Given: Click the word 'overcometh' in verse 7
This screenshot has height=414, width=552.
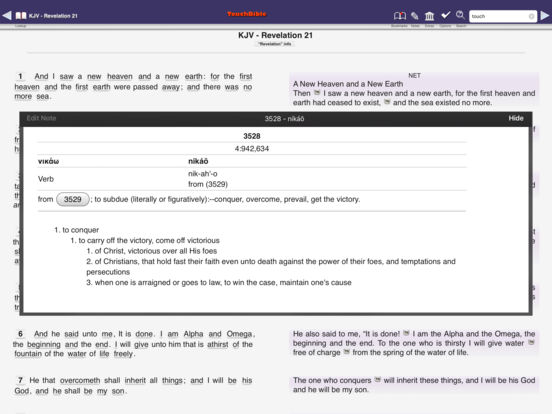Looking at the screenshot, I should point(80,381).
